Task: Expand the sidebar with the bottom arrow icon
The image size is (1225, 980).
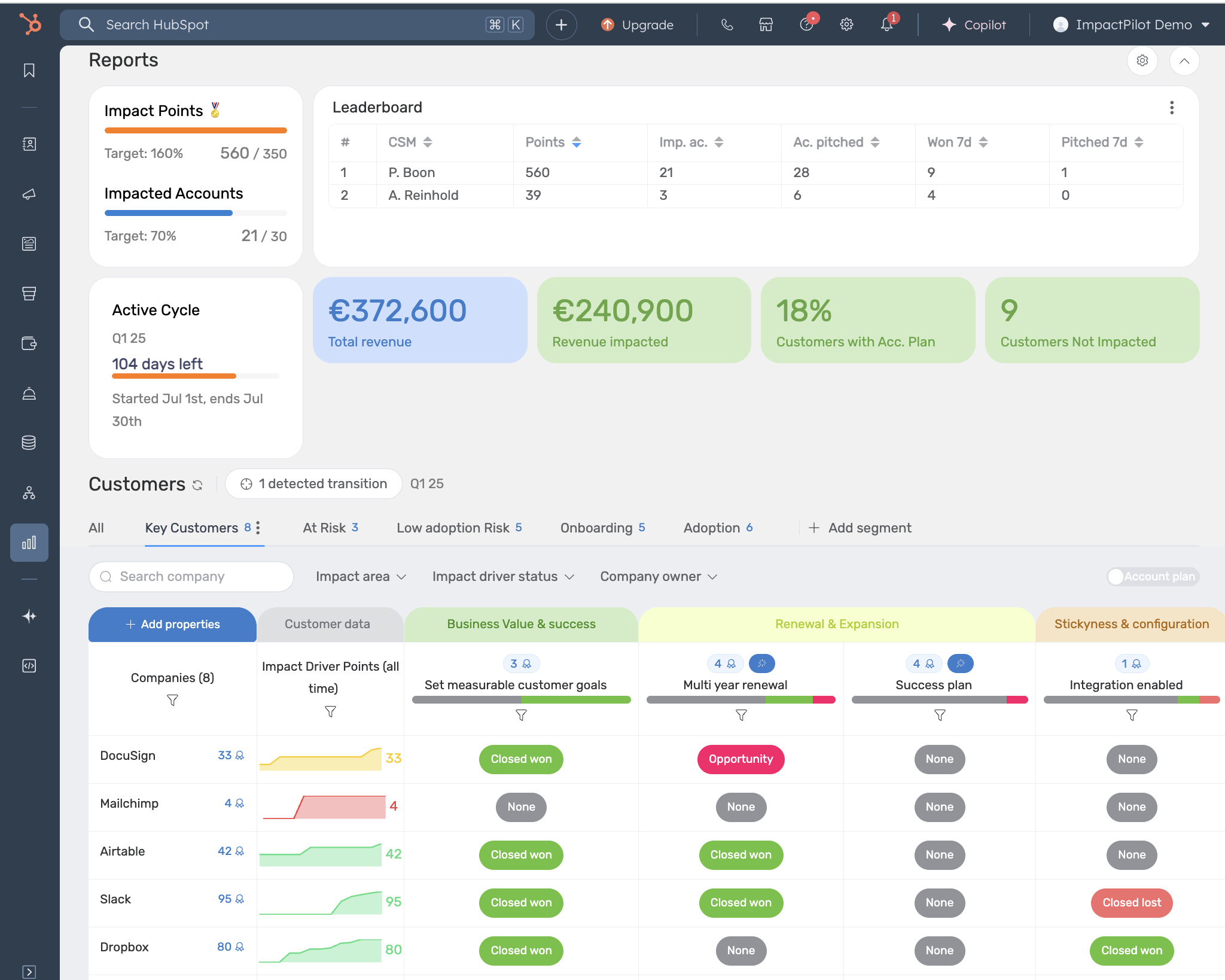Action: pos(29,972)
